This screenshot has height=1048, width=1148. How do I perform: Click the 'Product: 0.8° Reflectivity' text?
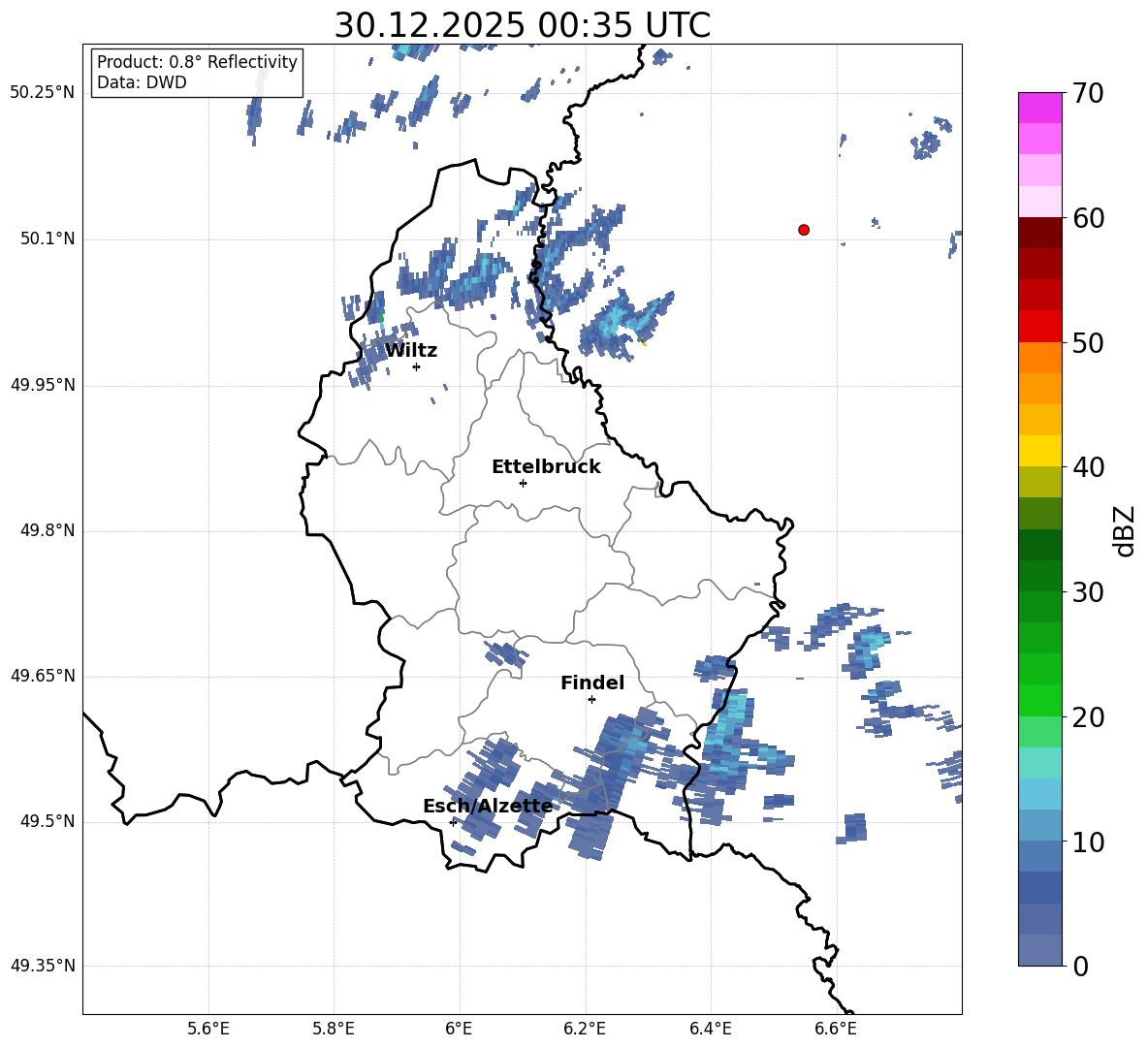(197, 61)
